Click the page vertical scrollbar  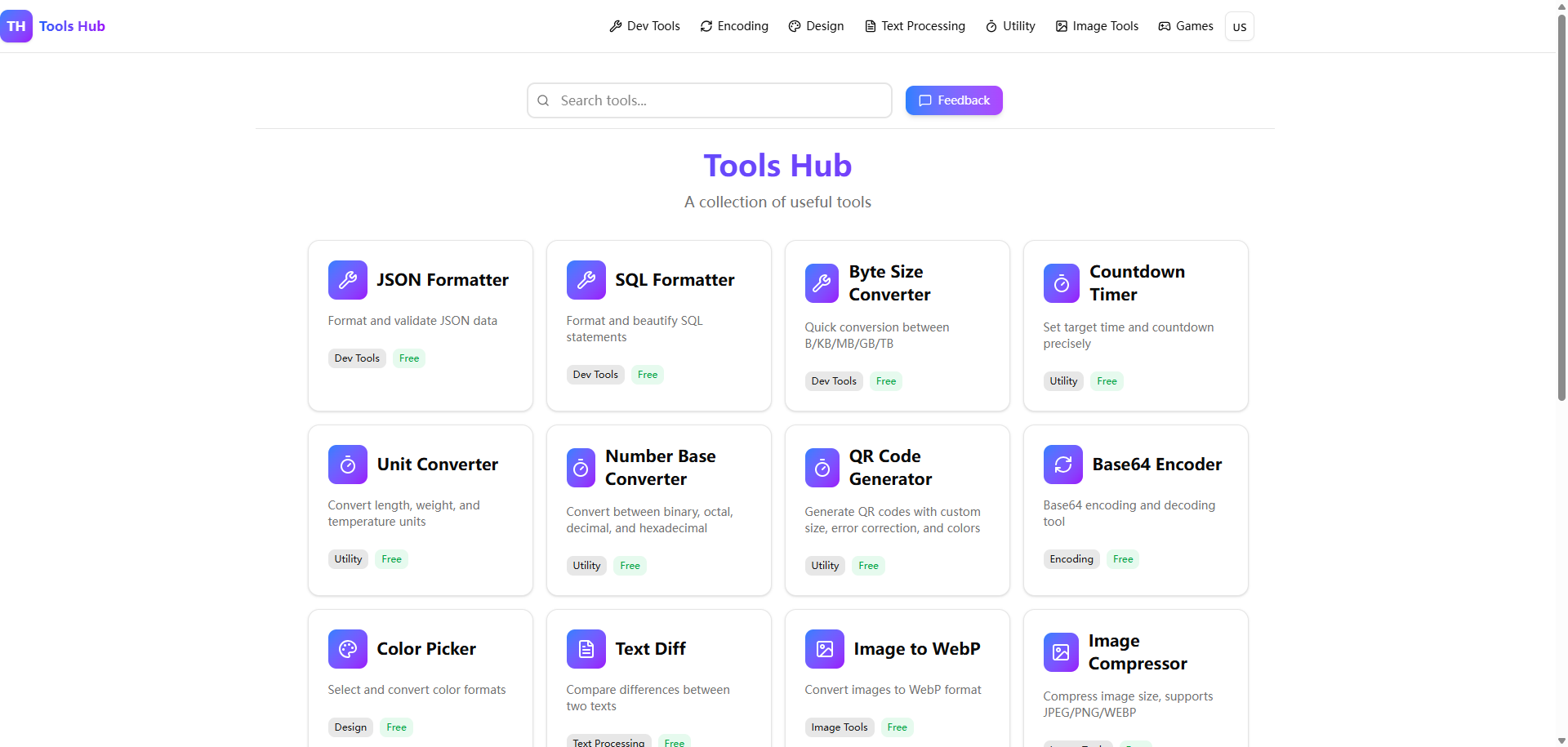pos(1561,204)
